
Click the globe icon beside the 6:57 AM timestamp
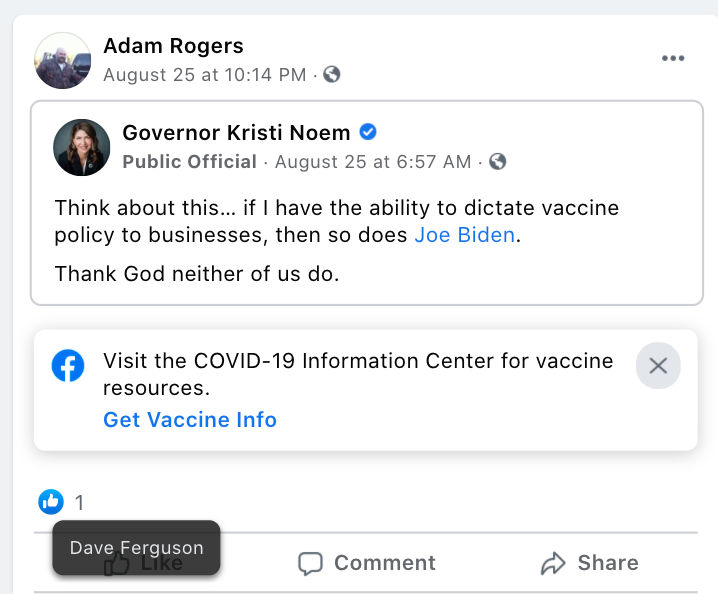[497, 162]
